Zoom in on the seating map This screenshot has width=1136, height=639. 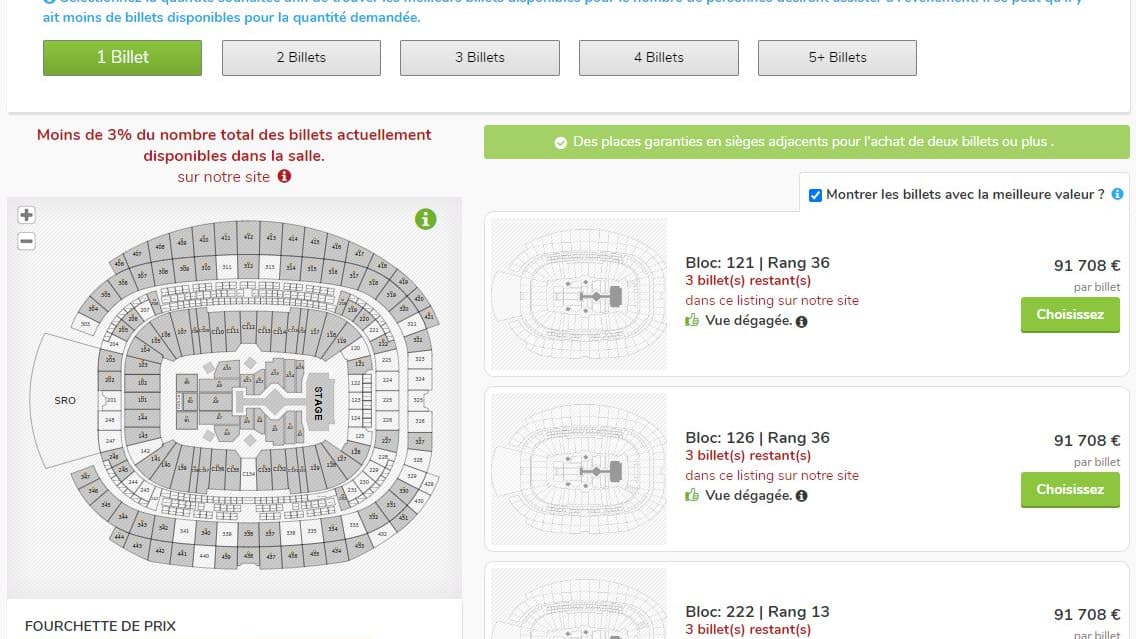(x=27, y=215)
